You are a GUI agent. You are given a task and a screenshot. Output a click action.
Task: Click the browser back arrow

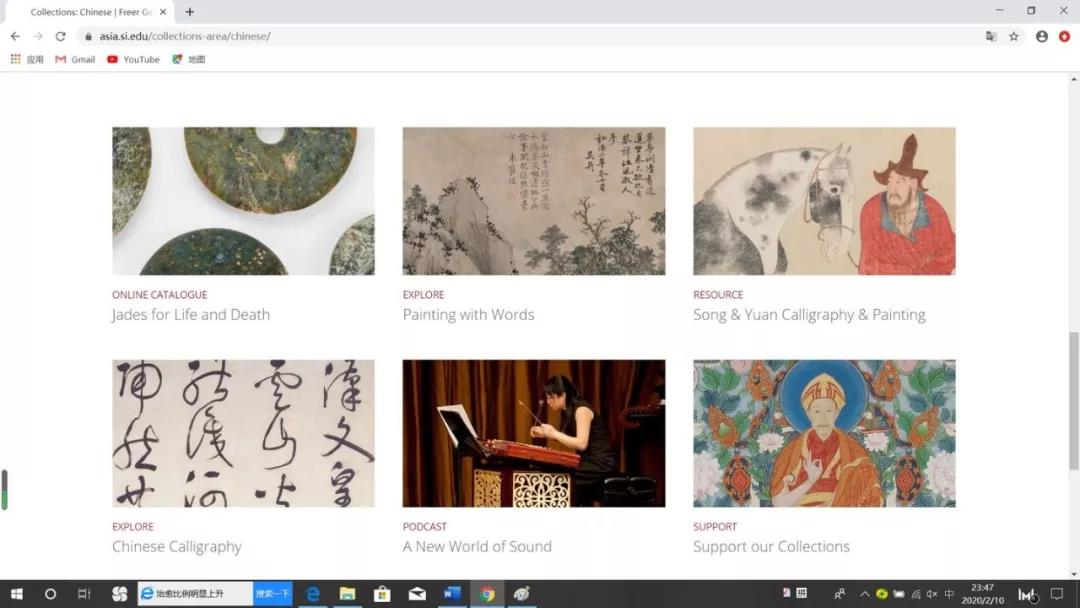[x=15, y=36]
